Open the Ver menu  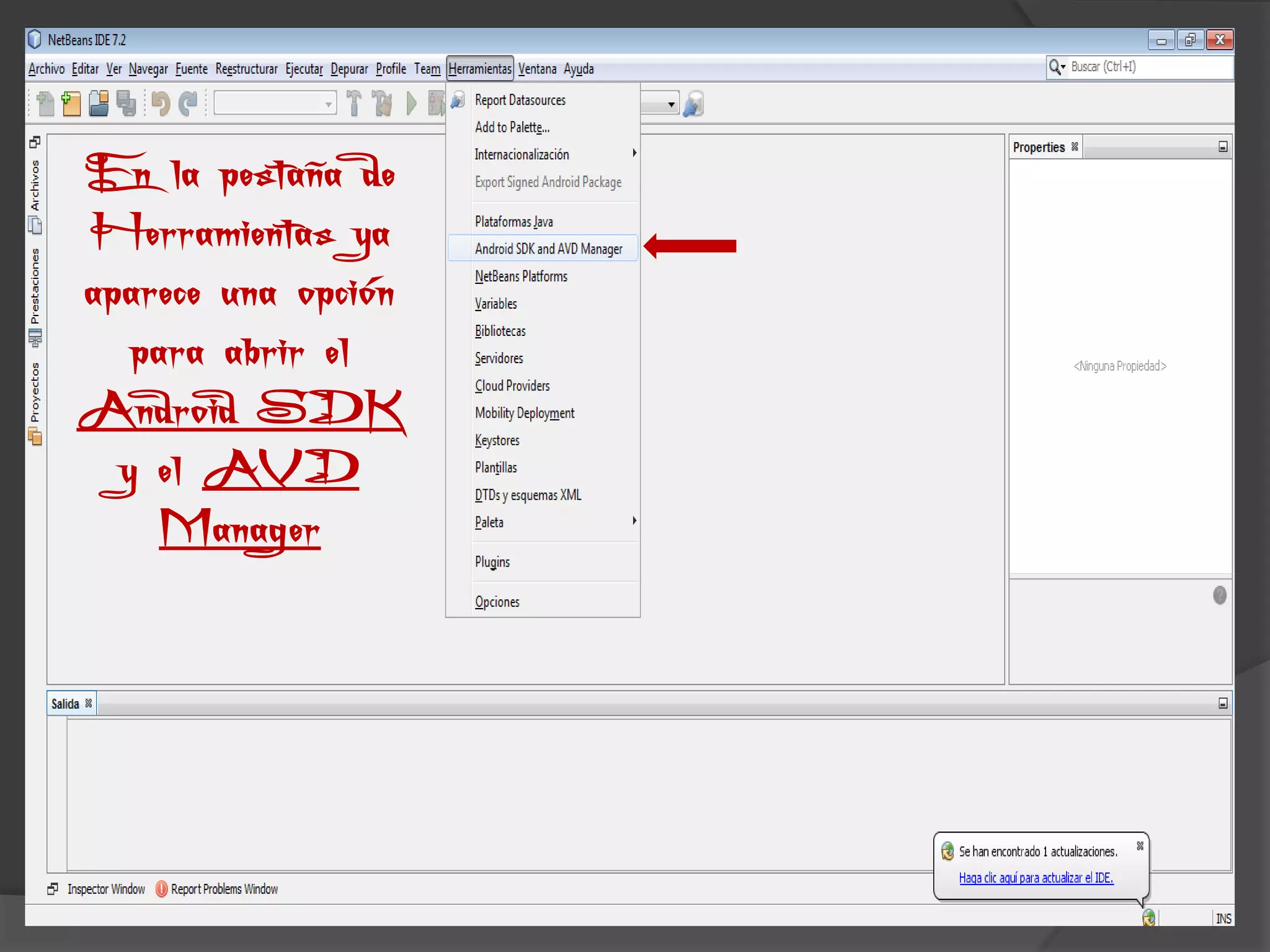click(x=113, y=69)
